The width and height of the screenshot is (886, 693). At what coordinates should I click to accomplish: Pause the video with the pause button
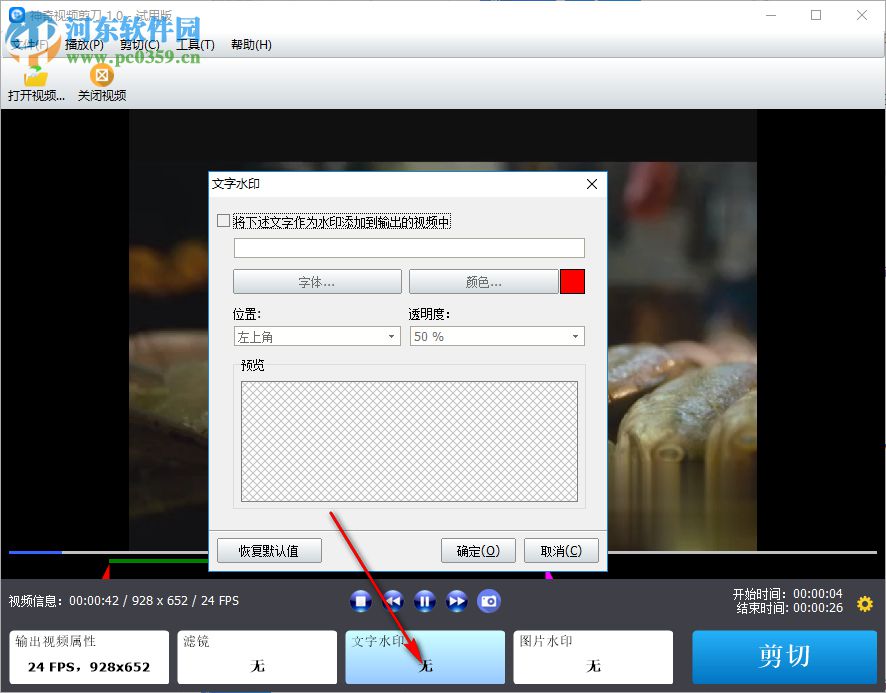(x=425, y=601)
